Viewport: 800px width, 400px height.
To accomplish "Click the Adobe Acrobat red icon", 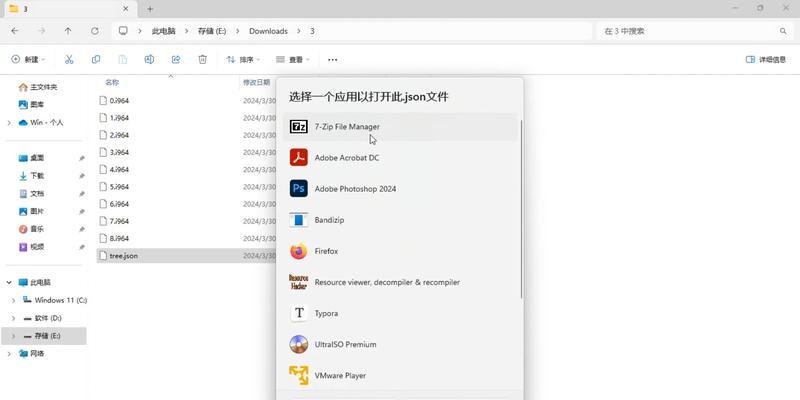I will (298, 158).
